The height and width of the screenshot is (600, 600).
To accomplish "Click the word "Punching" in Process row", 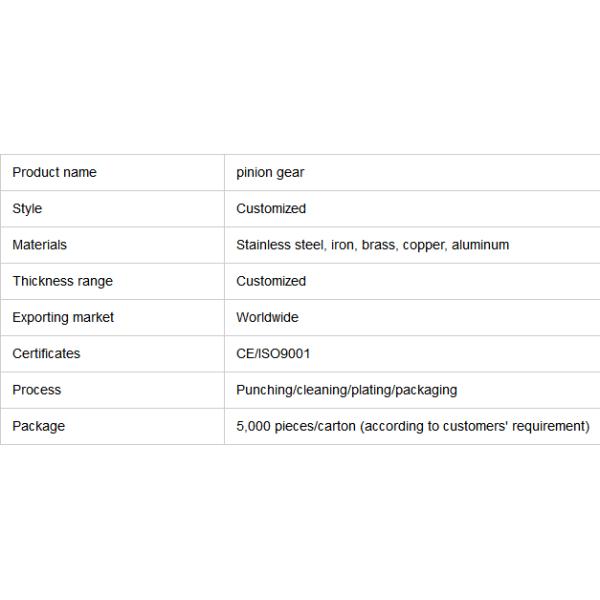I will 264,390.
